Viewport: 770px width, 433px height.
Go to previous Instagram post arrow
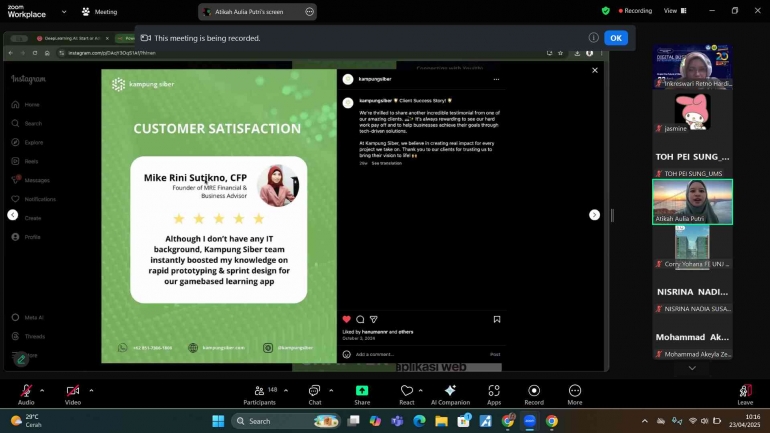click(13, 215)
